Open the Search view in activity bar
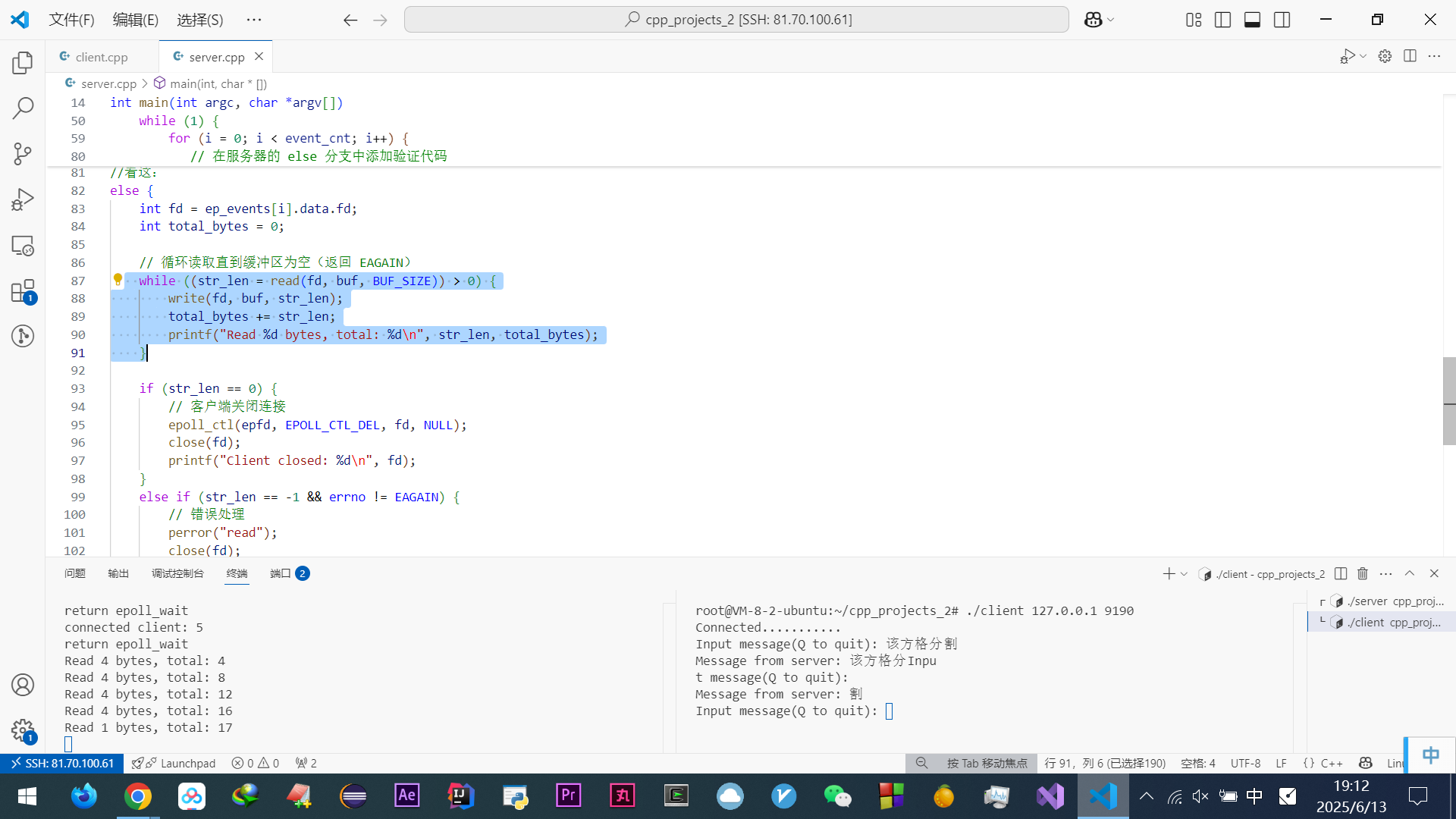 [x=23, y=108]
